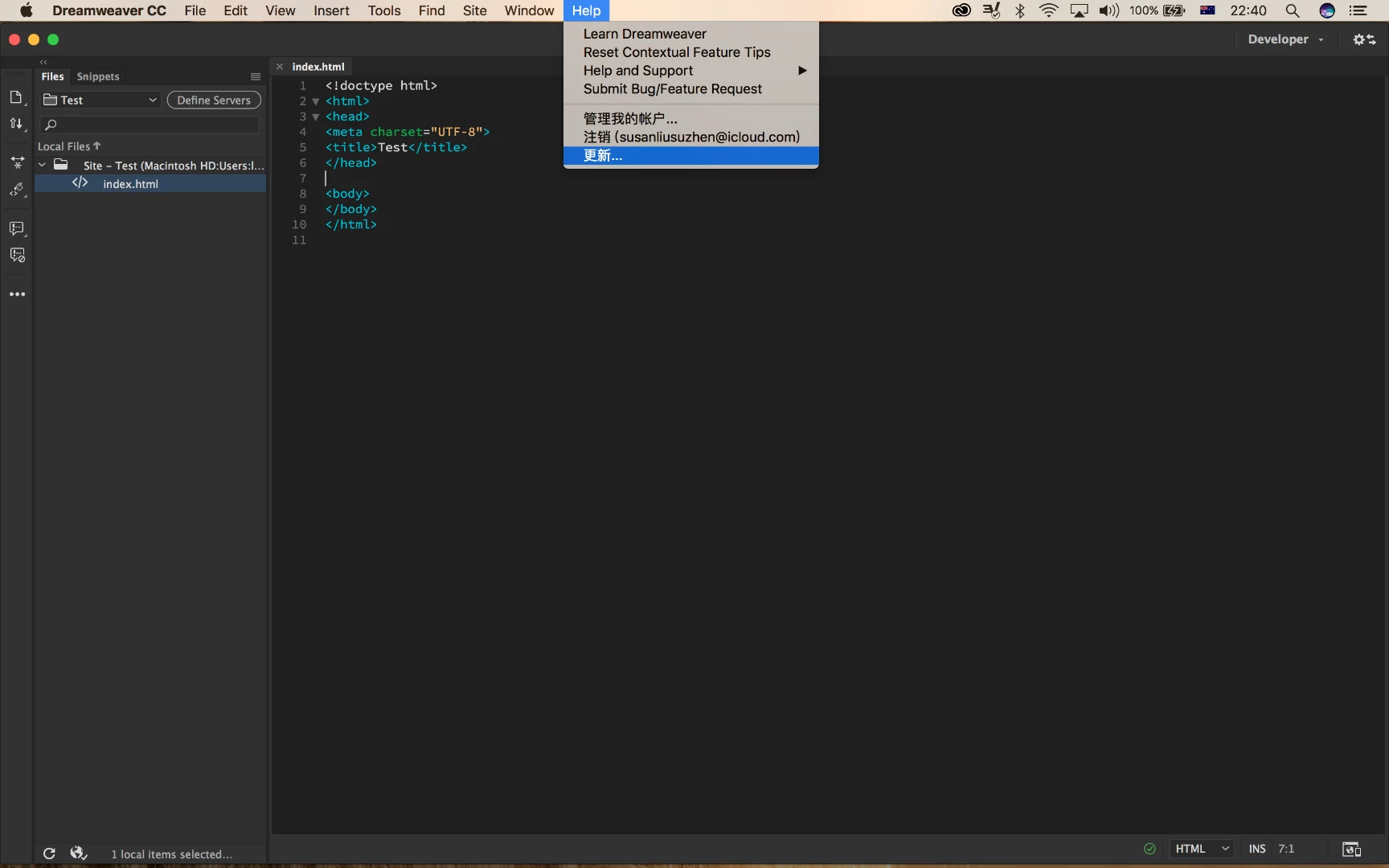Switch to the Files tab
This screenshot has height=868, width=1389.
pos(52,76)
